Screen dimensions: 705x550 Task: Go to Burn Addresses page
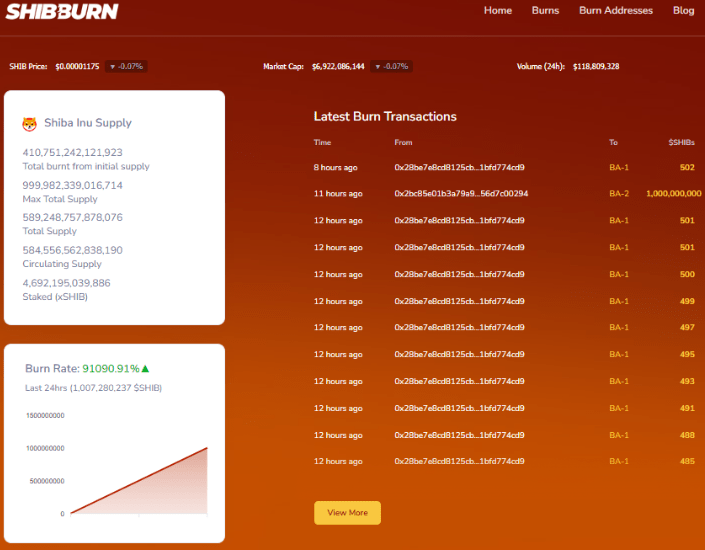click(615, 11)
